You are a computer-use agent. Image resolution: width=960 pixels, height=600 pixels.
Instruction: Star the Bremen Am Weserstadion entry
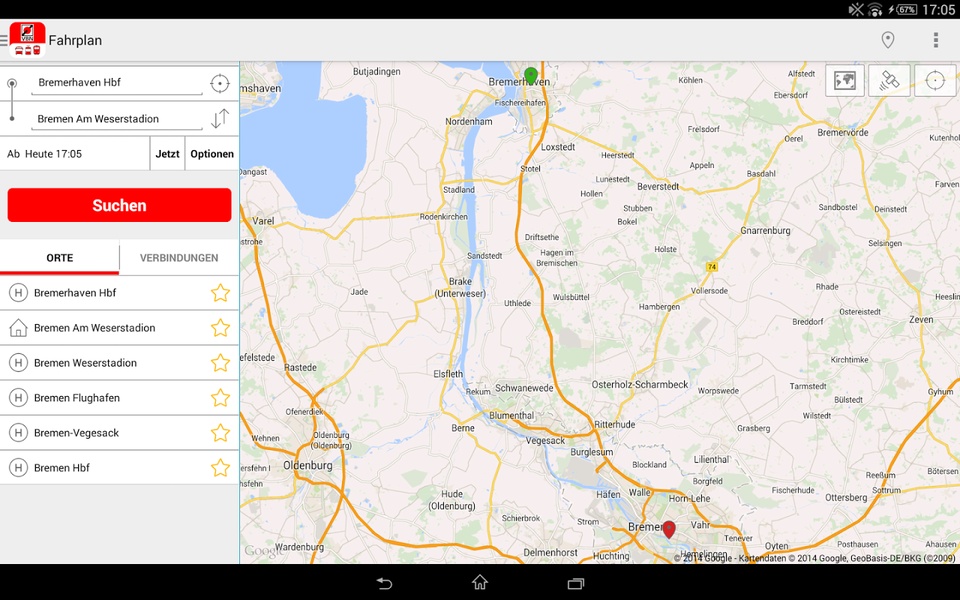(x=220, y=328)
